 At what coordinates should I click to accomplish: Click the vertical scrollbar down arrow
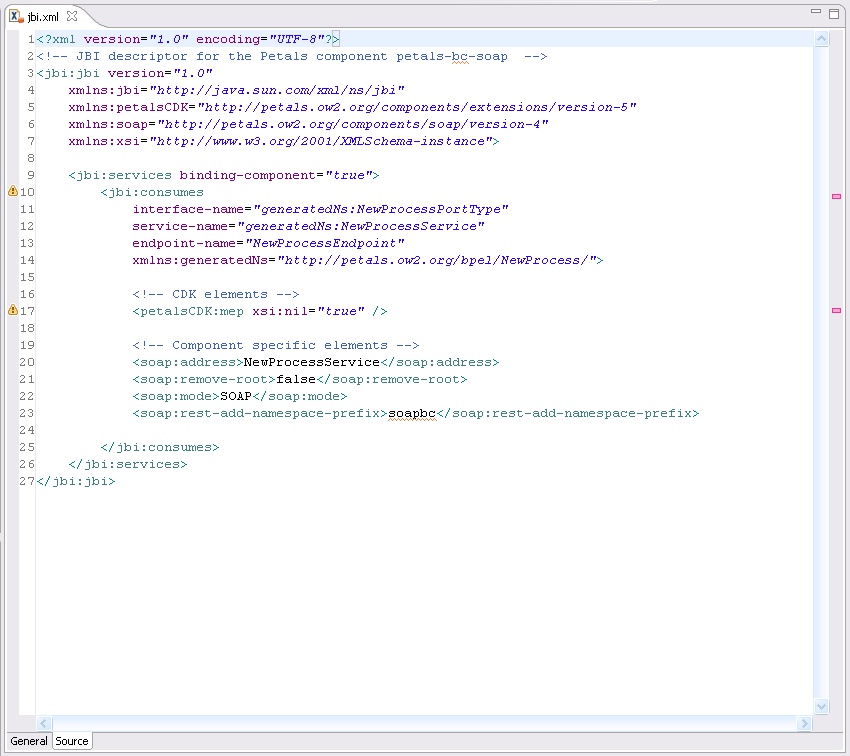[x=822, y=707]
